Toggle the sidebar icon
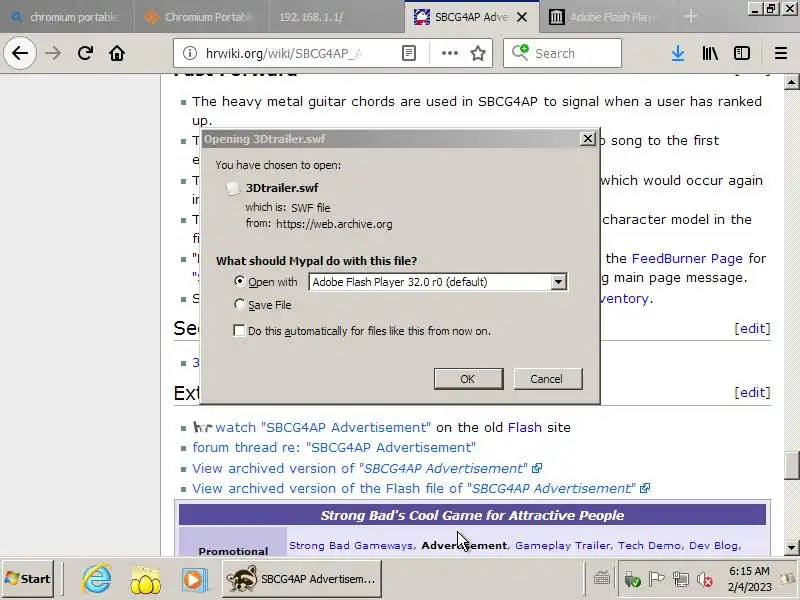The image size is (800, 600). [742, 53]
